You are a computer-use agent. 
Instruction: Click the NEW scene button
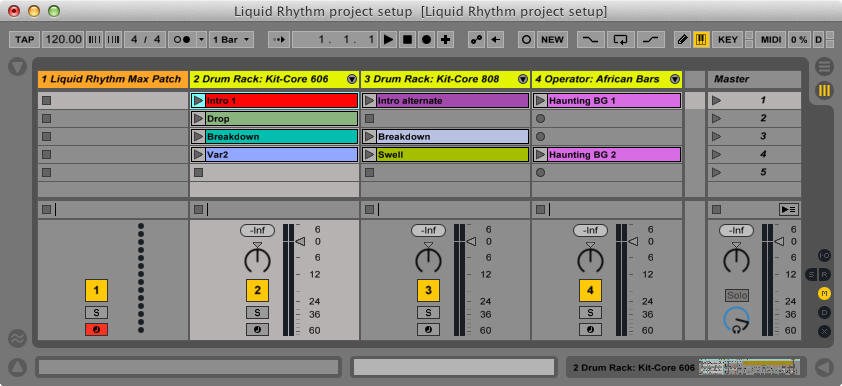pos(552,40)
